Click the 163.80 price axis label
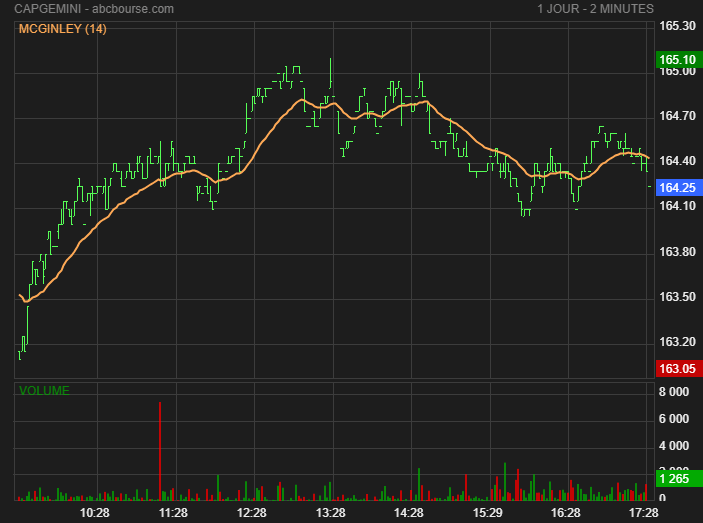This screenshot has width=703, height=523. (677, 252)
